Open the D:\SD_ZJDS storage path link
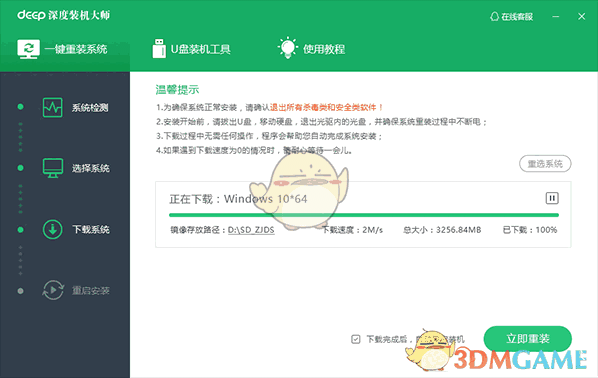 coord(251,230)
